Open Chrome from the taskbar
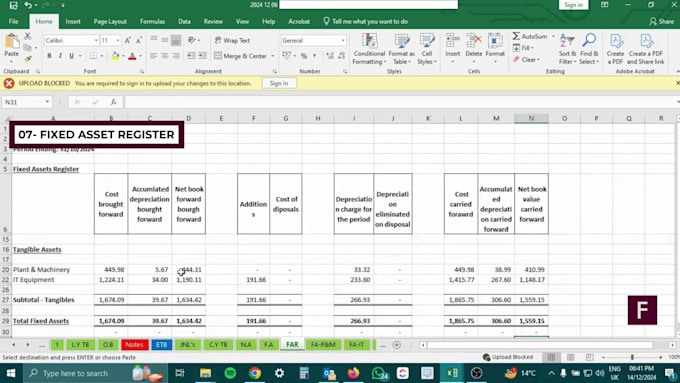The width and height of the screenshot is (680, 383). [x=255, y=373]
